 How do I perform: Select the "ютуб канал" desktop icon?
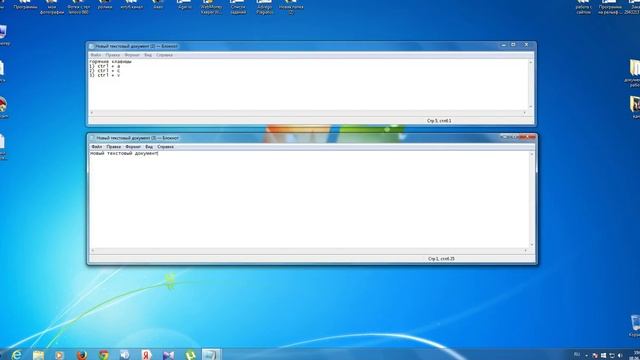coord(131,5)
